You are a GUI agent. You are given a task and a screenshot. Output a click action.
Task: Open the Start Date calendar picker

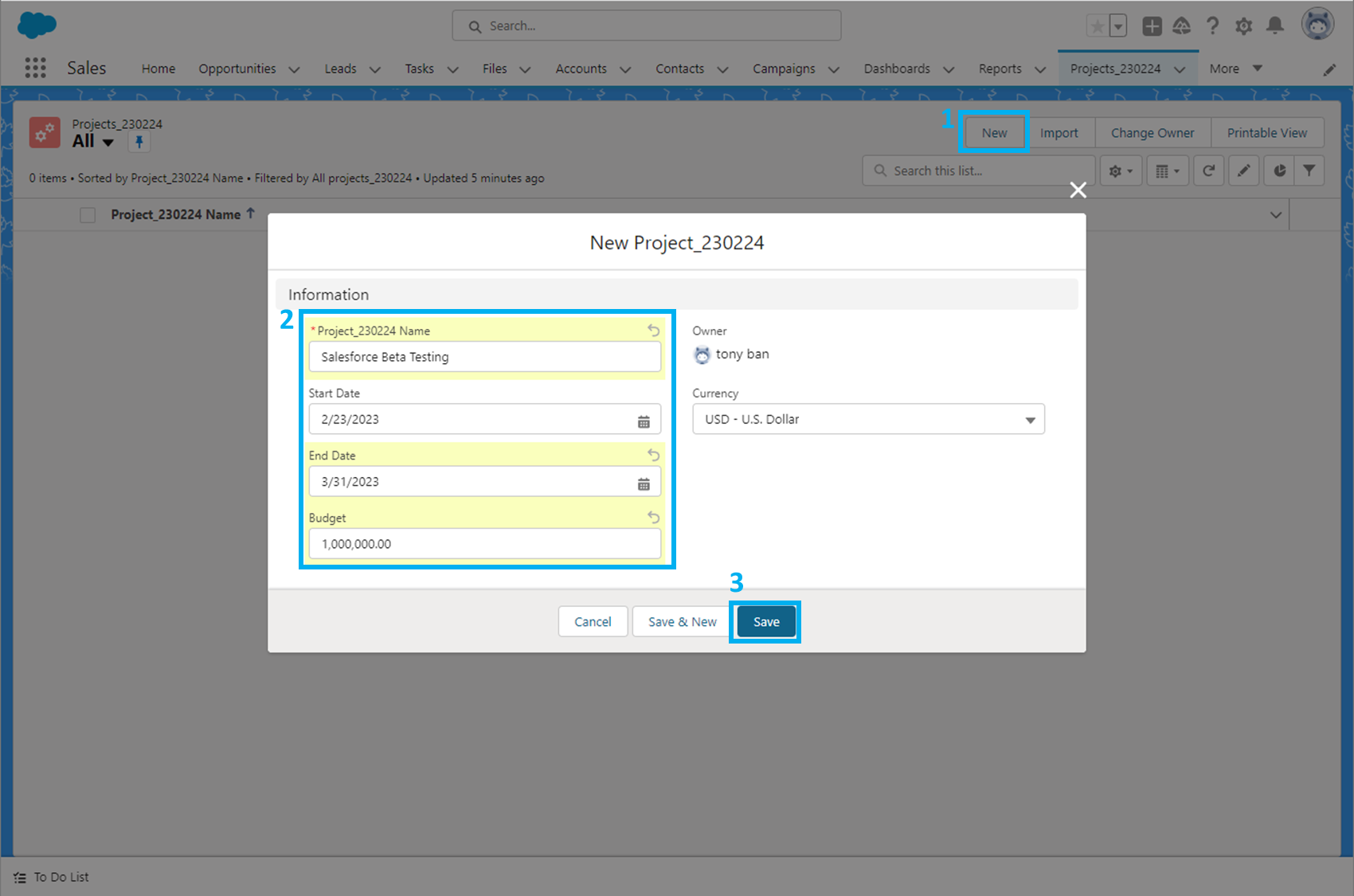click(x=644, y=421)
